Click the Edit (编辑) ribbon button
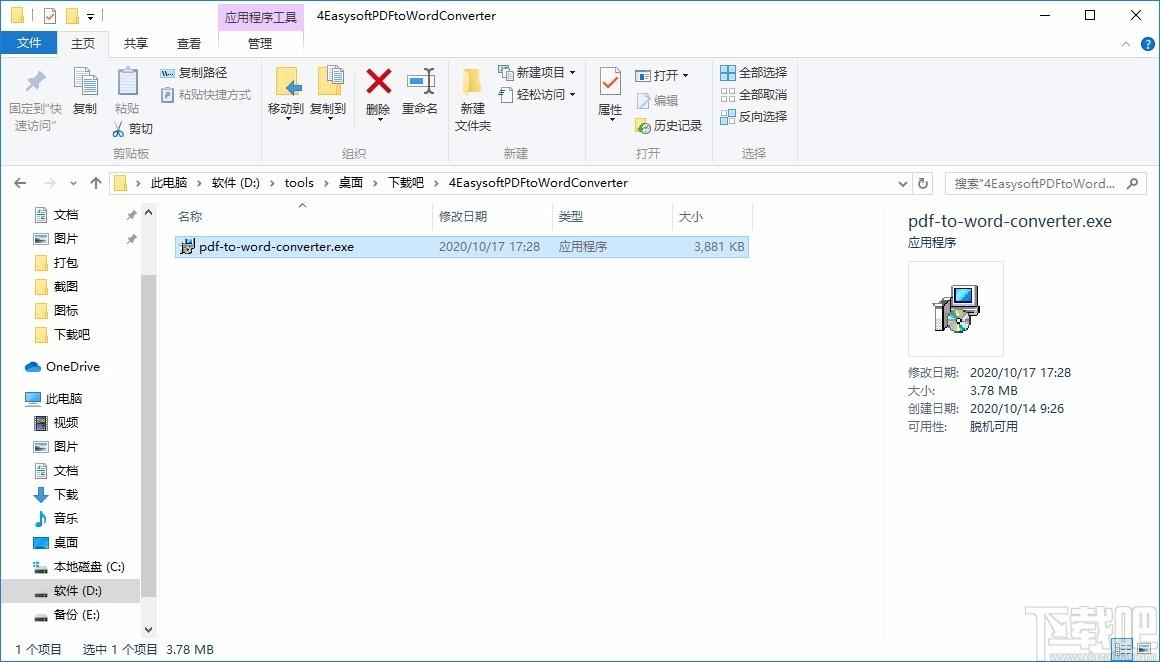 [657, 101]
